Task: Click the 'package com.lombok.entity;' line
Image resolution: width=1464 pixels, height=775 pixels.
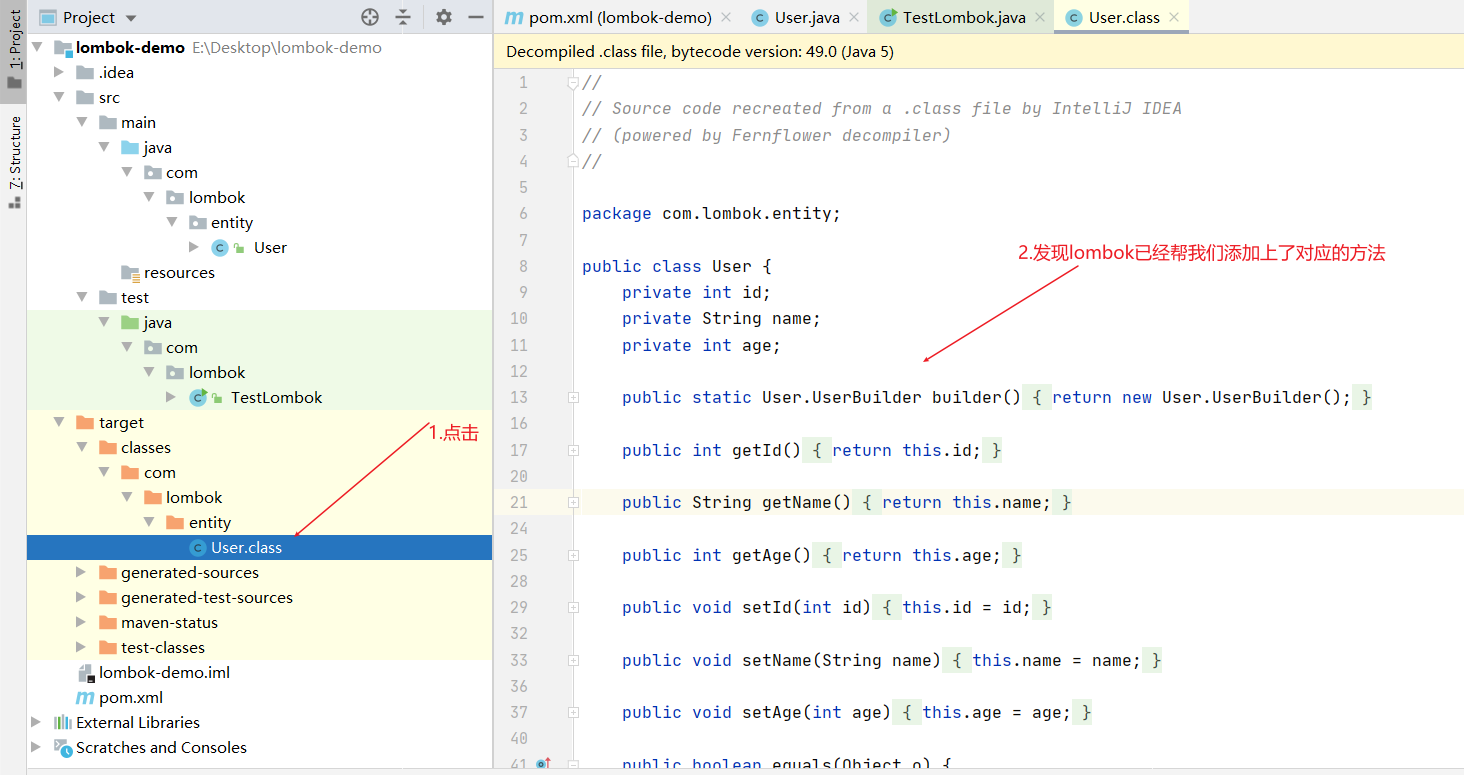Action: 711,213
